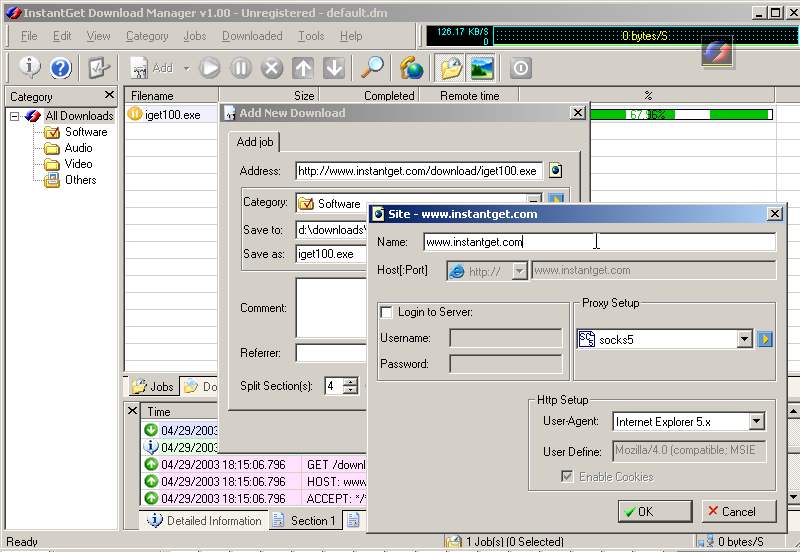The height and width of the screenshot is (552, 800).
Task: Click the globe site manager toolbar icon
Action: (411, 68)
